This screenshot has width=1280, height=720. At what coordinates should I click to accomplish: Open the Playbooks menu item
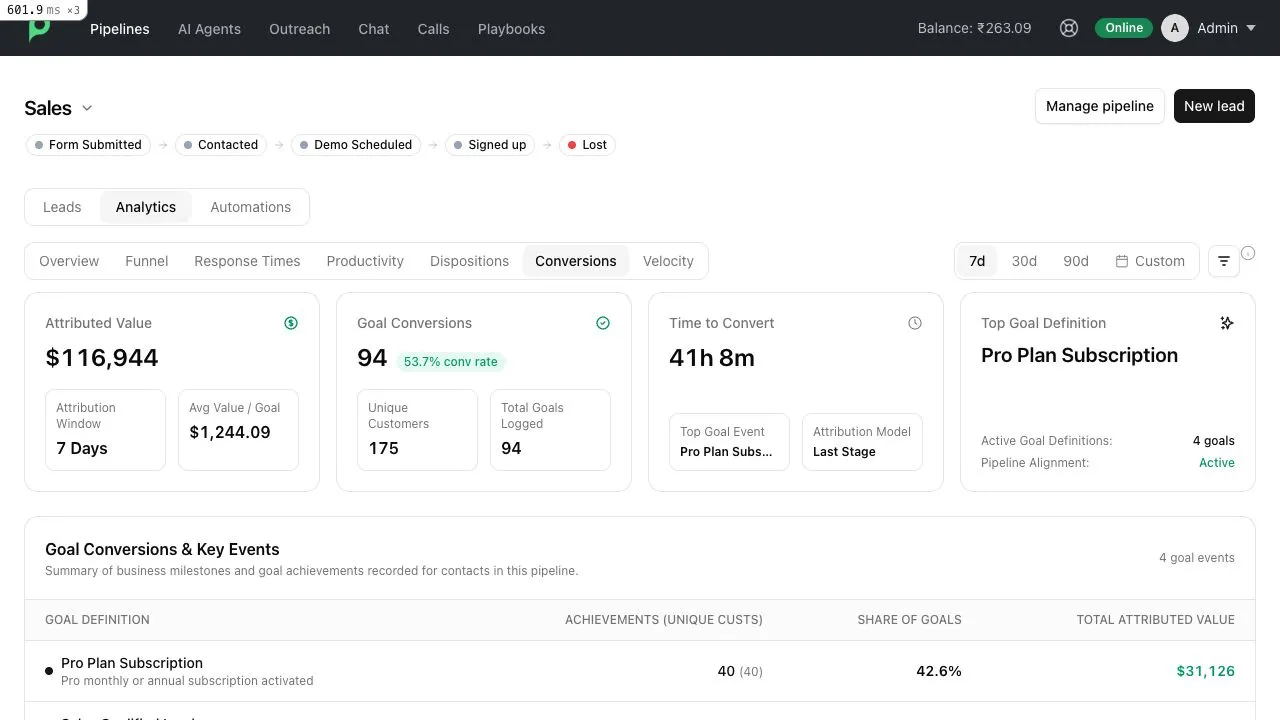pos(511,29)
